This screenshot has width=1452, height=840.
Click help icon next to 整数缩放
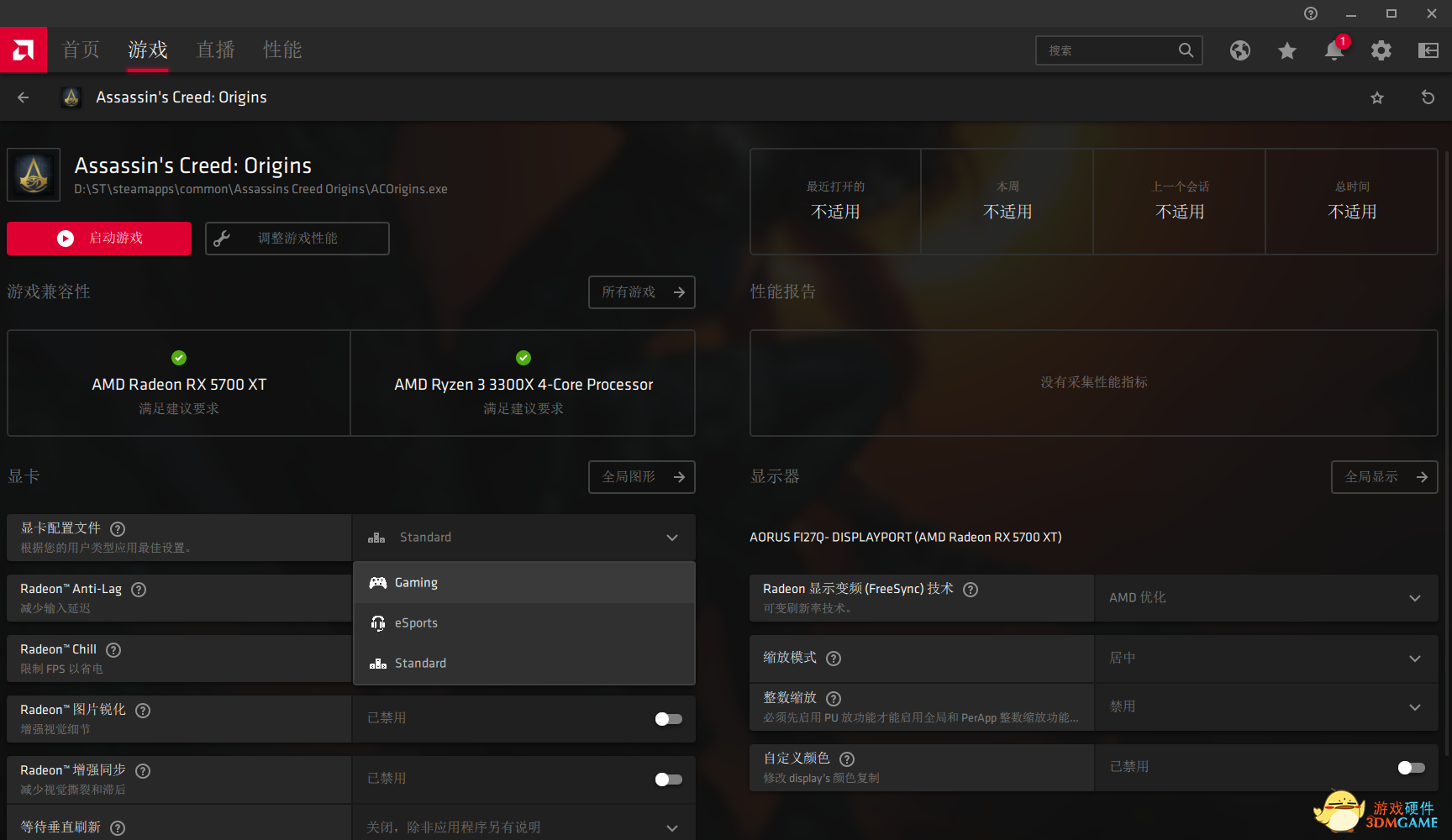pos(834,699)
